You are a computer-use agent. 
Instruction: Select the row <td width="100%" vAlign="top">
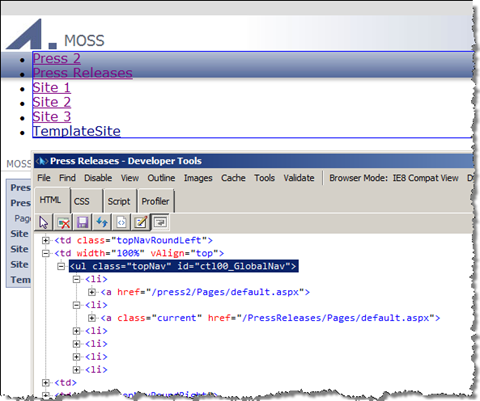point(139,253)
